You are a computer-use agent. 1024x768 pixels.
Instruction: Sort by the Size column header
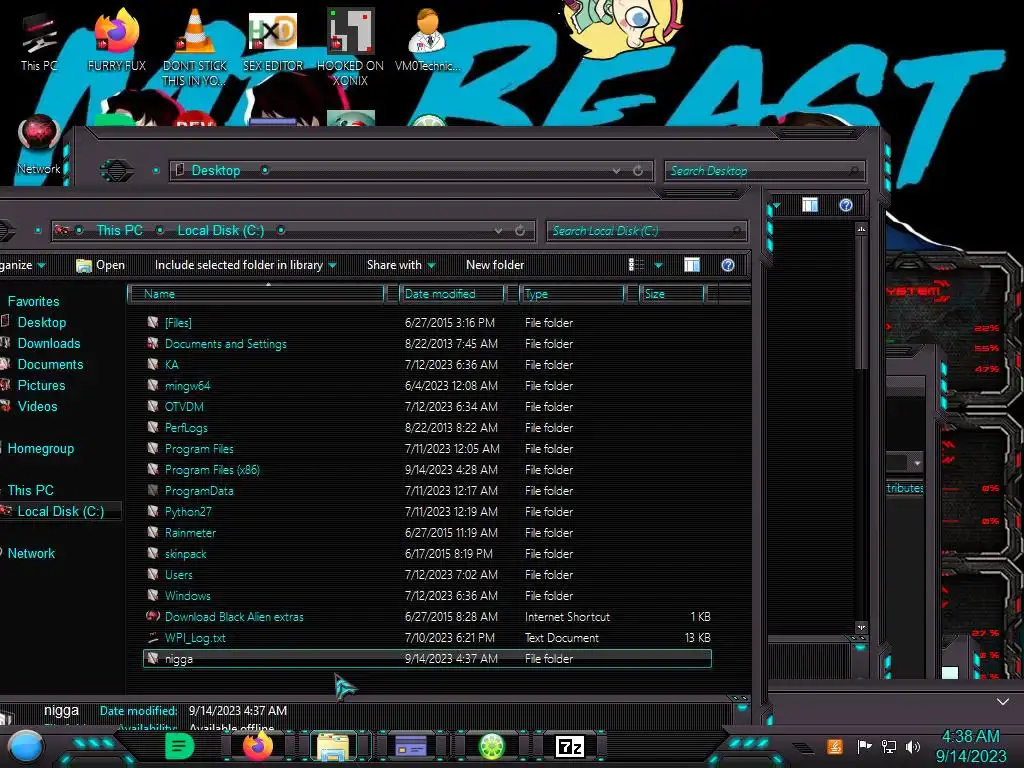[672, 294]
